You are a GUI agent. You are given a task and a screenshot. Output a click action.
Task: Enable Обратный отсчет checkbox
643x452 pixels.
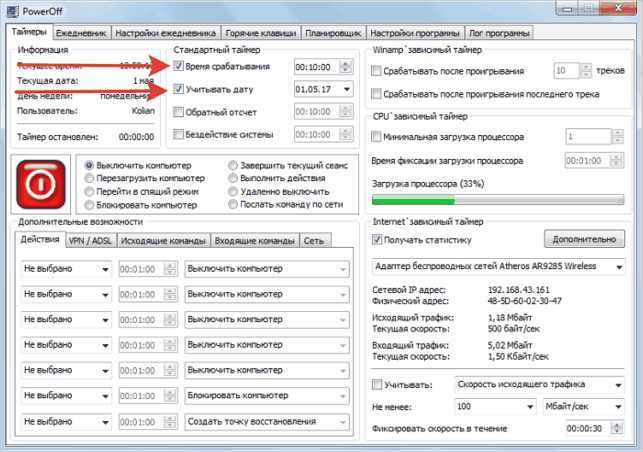178,112
